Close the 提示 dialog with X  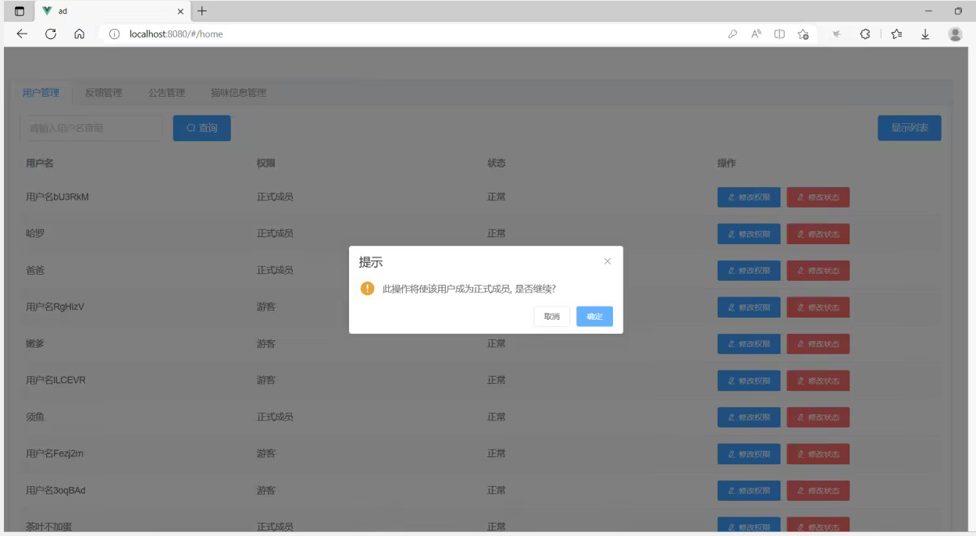coord(608,261)
